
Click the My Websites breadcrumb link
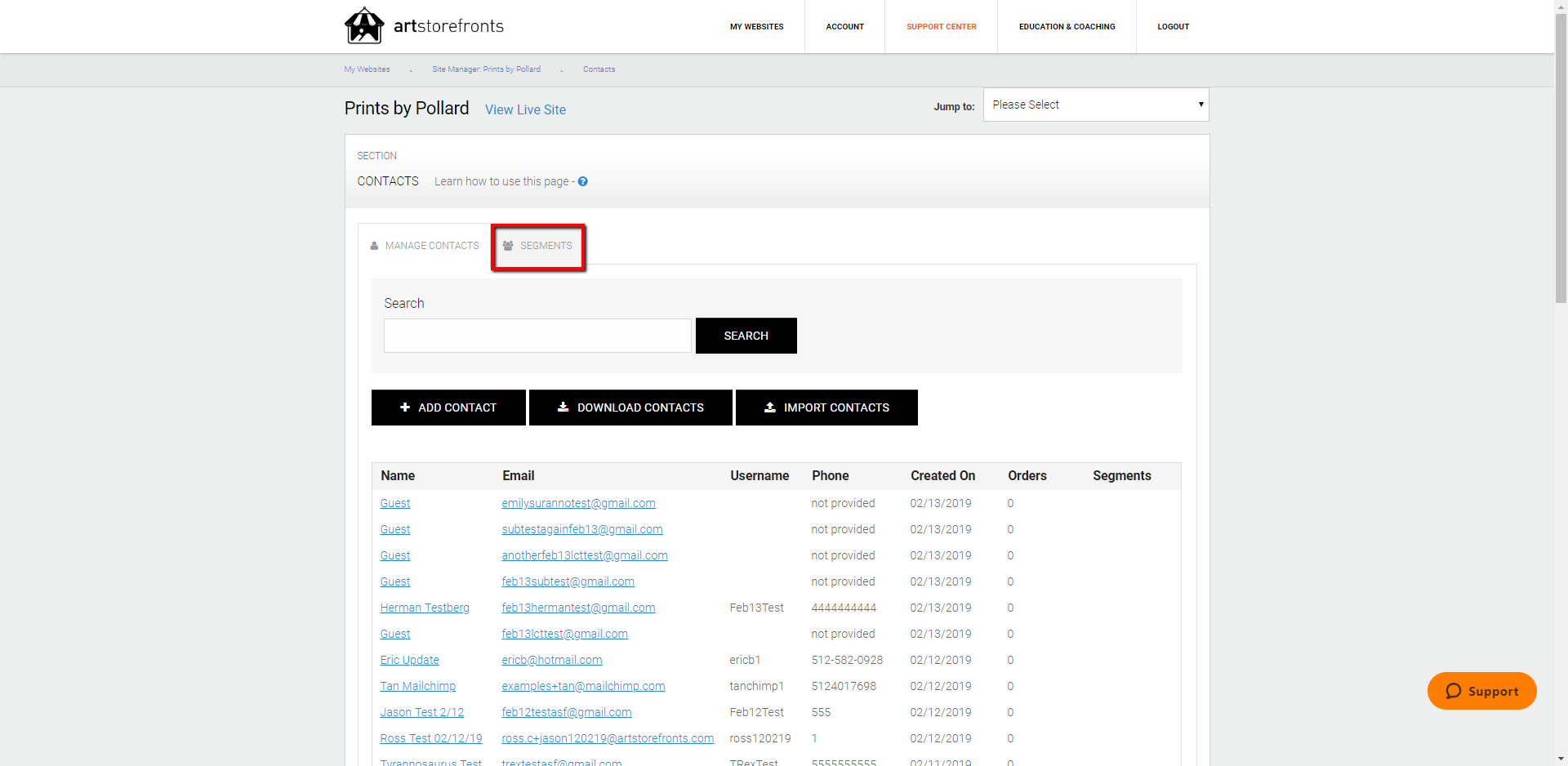[x=366, y=69]
